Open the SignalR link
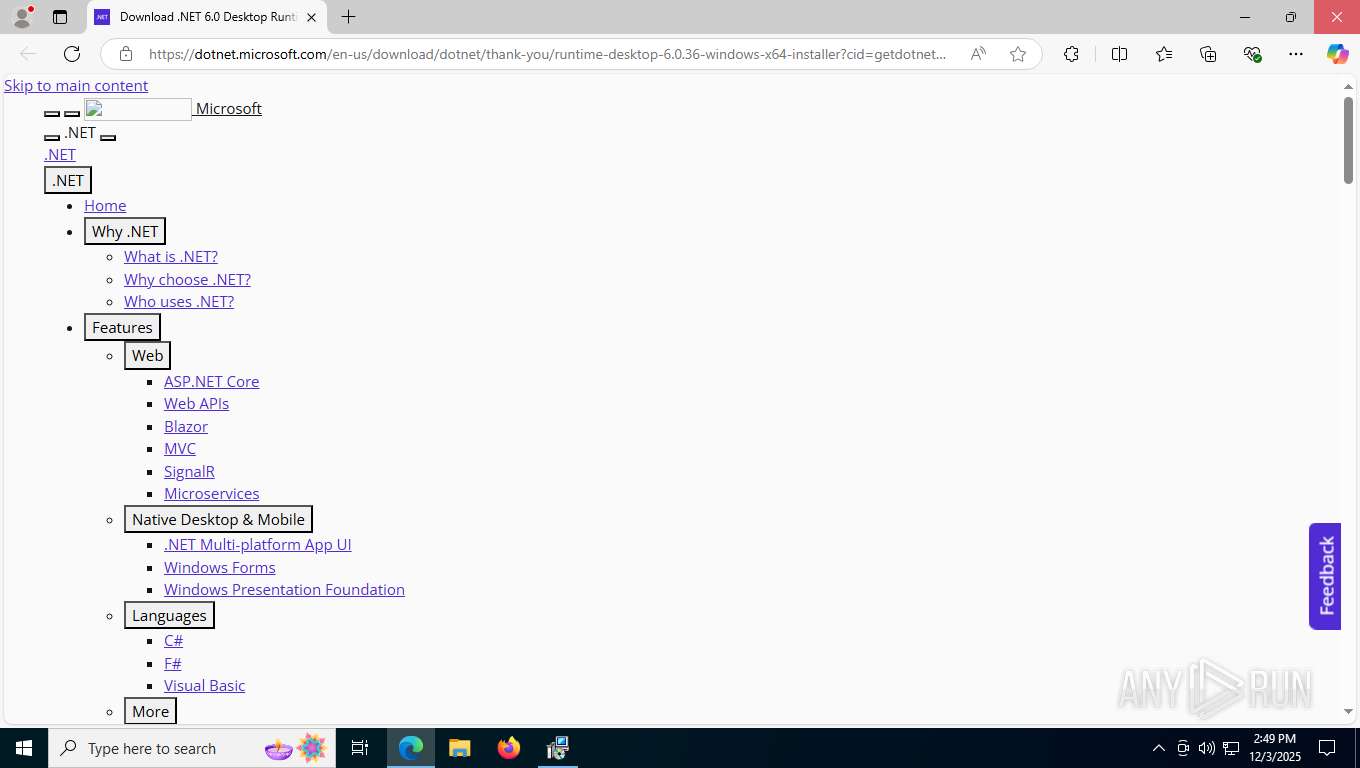The image size is (1360, 768). (189, 472)
